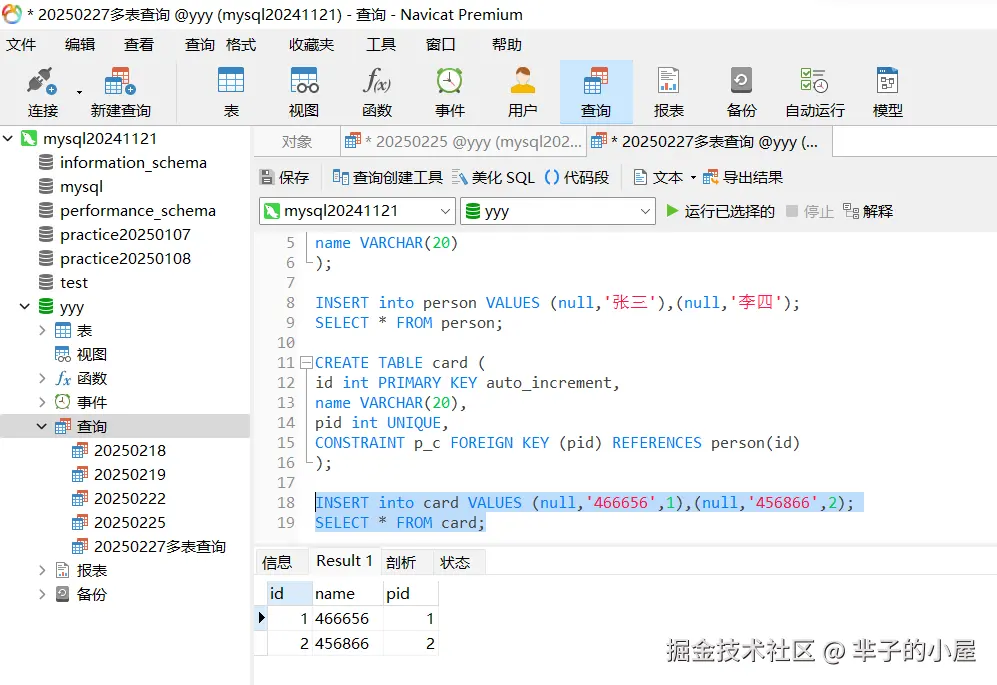This screenshot has width=997, height=685.
Task: Click the pid column header
Action: 410,593
